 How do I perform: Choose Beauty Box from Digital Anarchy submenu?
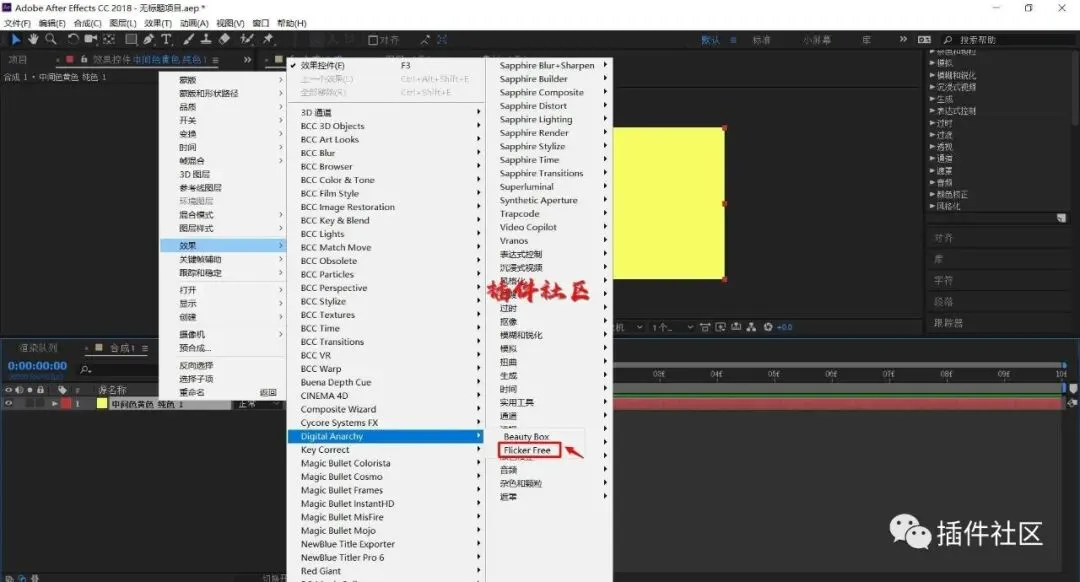(x=526, y=437)
